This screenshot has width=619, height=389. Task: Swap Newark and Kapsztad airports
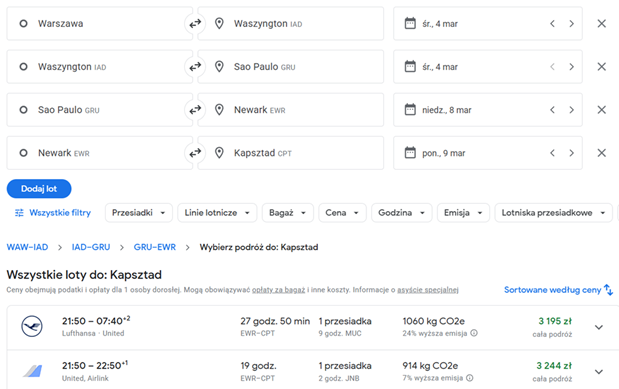coord(195,153)
